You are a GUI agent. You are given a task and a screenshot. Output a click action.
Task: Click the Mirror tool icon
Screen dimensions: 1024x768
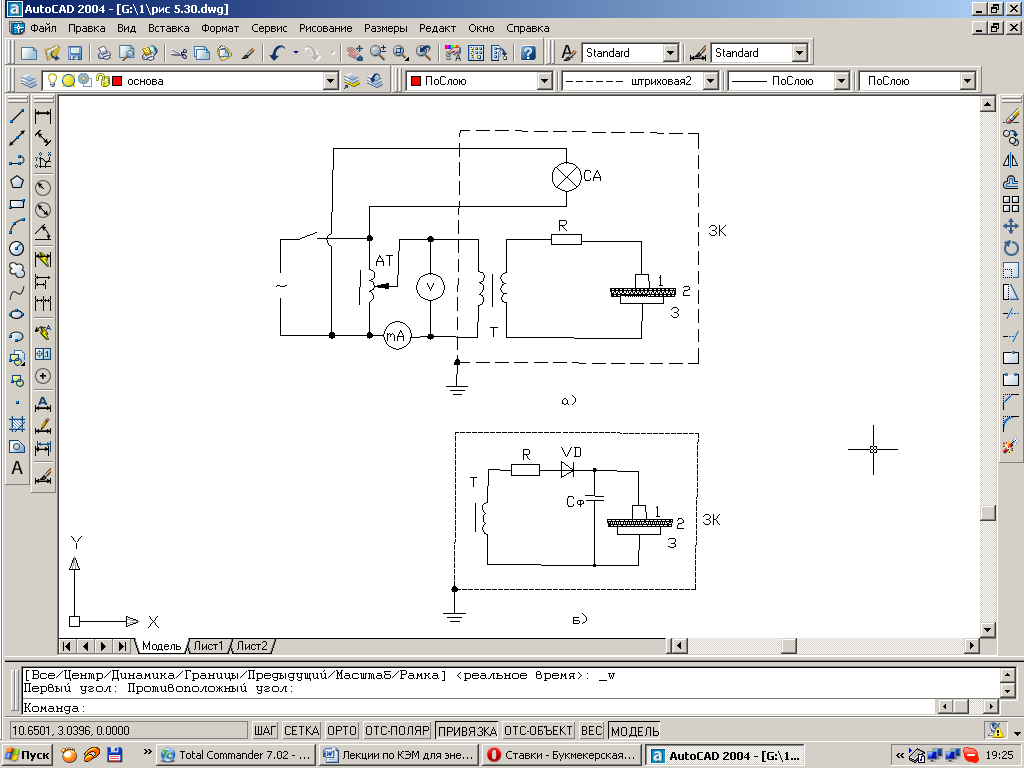pyautogui.click(x=1011, y=160)
